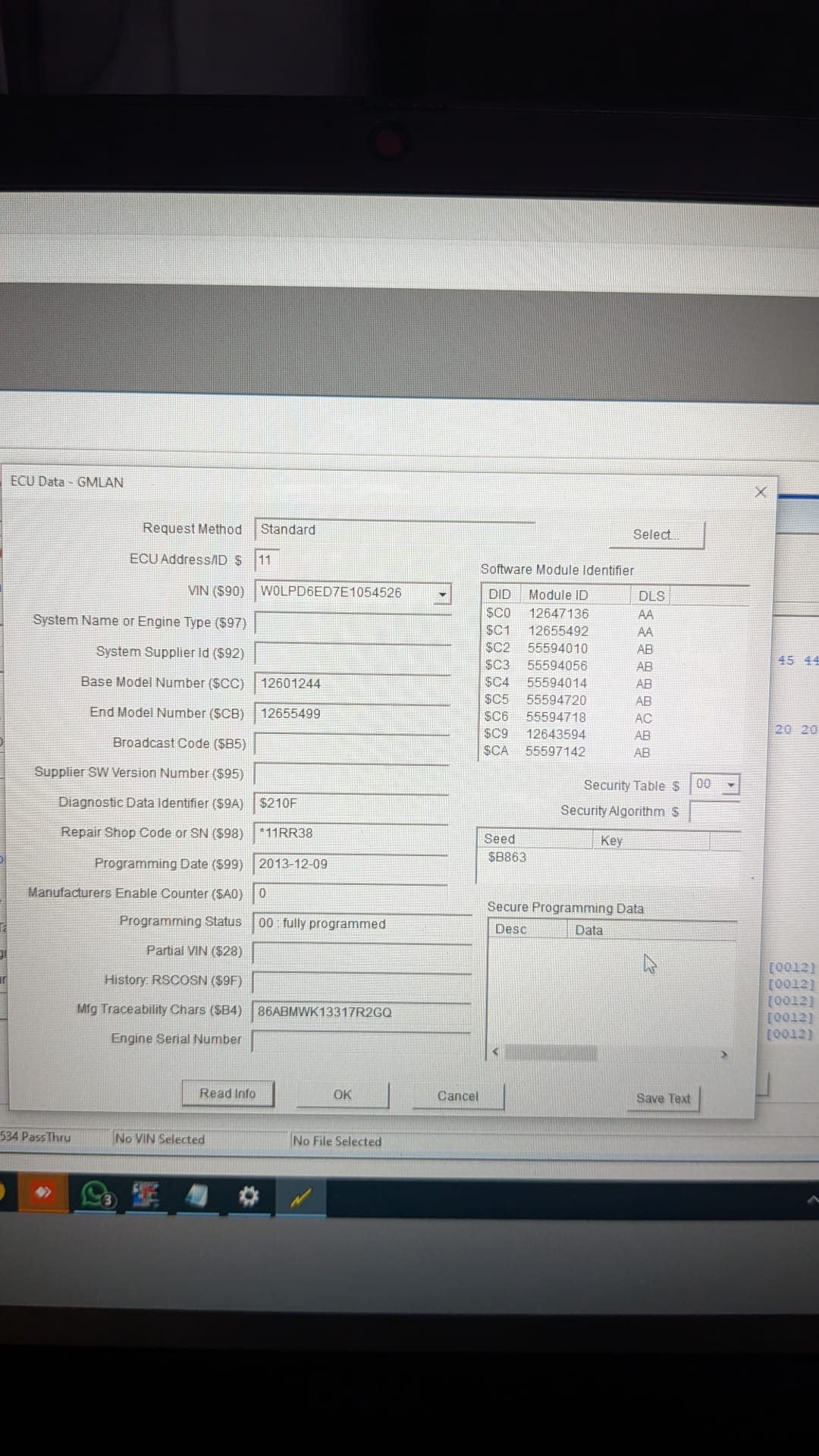Image resolution: width=819 pixels, height=1456 pixels.
Task: Open the Settings gear taskbar icon
Action: pos(248,1197)
